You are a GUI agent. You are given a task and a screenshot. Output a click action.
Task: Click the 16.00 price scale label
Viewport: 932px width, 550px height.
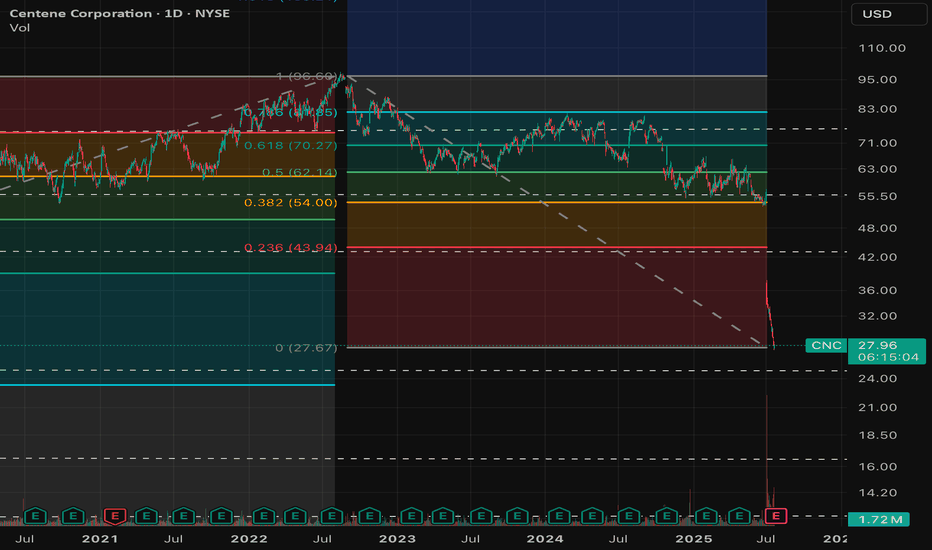(x=877, y=467)
